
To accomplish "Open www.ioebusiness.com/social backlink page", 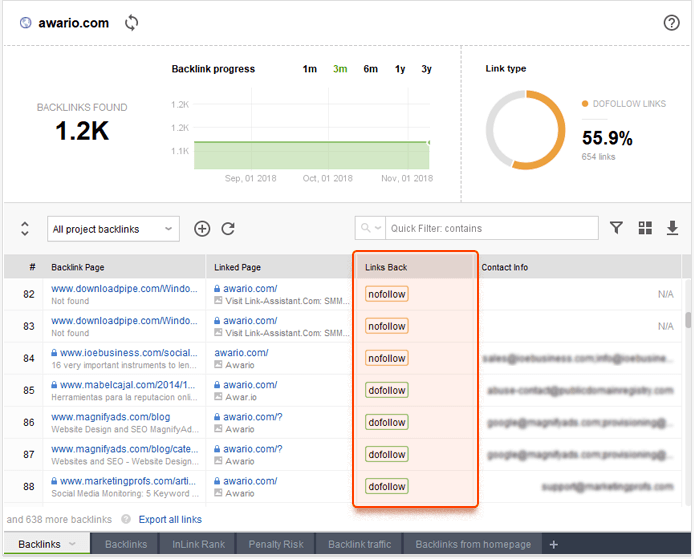I will [x=128, y=353].
